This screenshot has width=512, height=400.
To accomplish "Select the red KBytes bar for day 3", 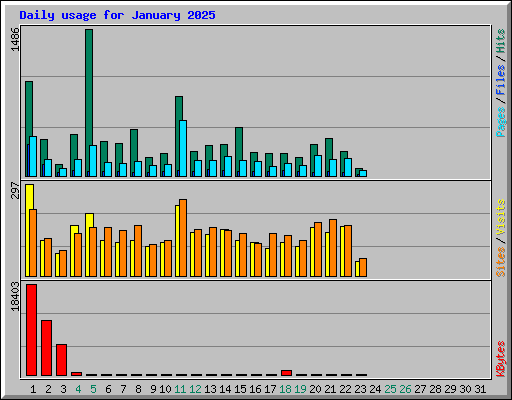I will tap(61, 360).
